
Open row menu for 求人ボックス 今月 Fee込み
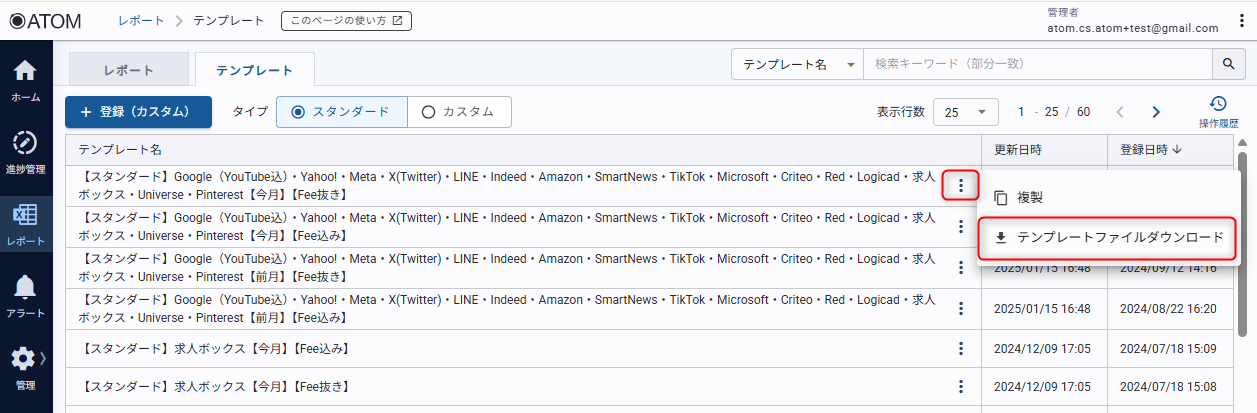(961, 348)
